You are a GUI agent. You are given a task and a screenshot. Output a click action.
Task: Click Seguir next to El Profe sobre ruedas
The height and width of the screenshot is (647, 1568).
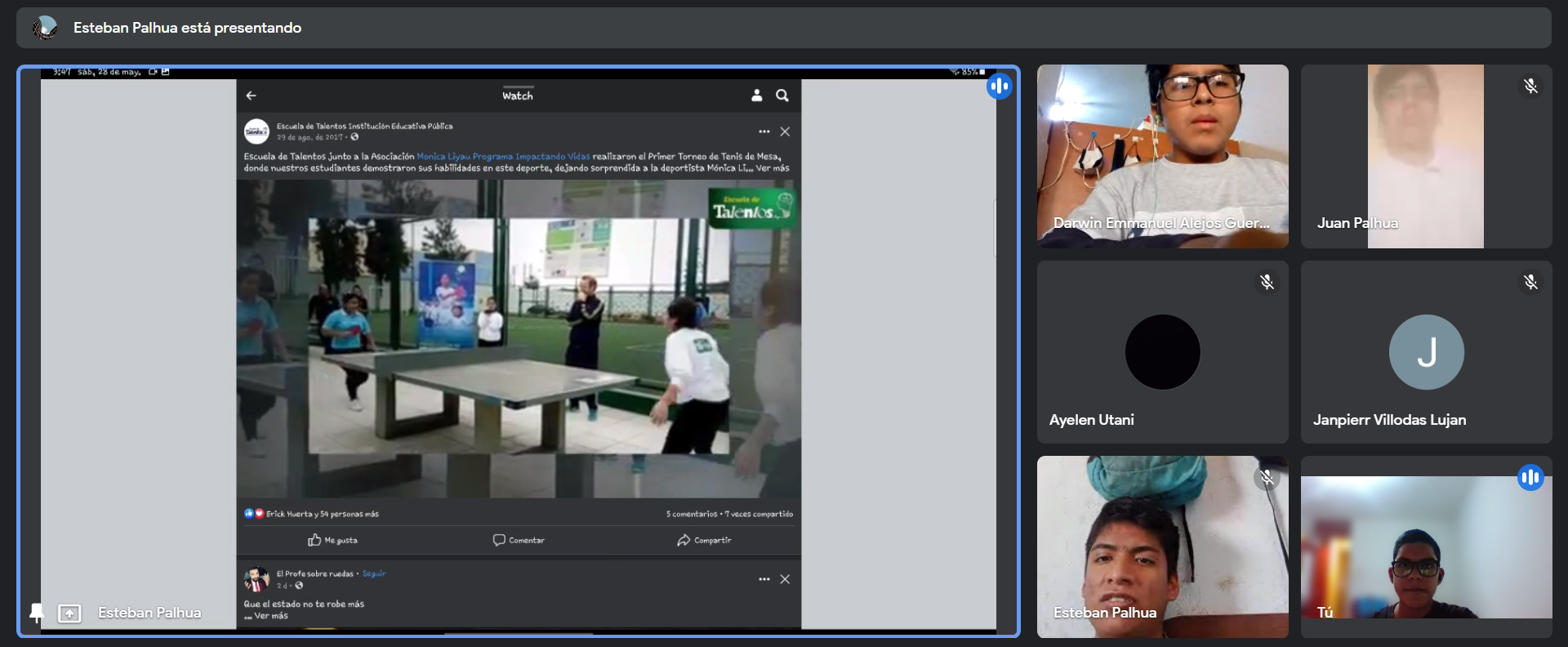point(374,573)
